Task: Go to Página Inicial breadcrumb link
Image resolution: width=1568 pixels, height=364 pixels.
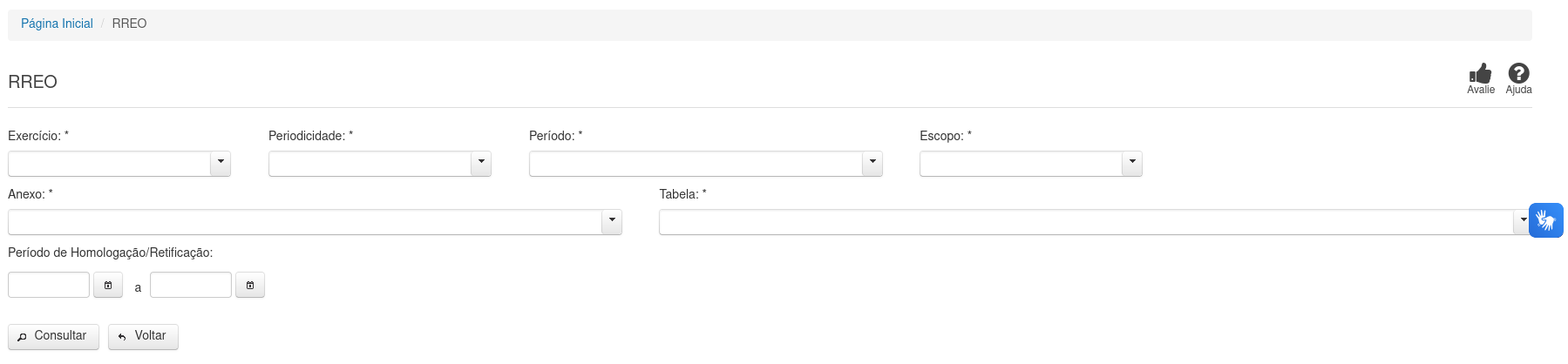Action: [x=57, y=24]
